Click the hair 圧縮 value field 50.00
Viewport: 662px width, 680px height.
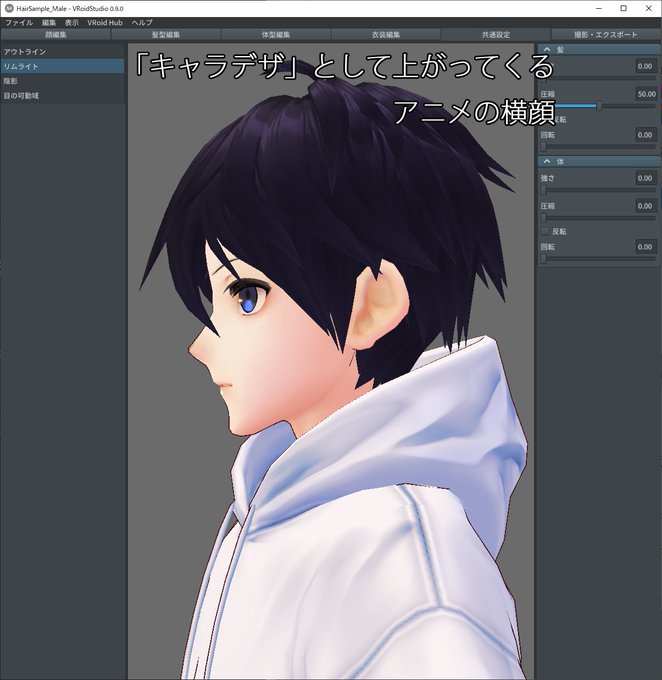[646, 94]
